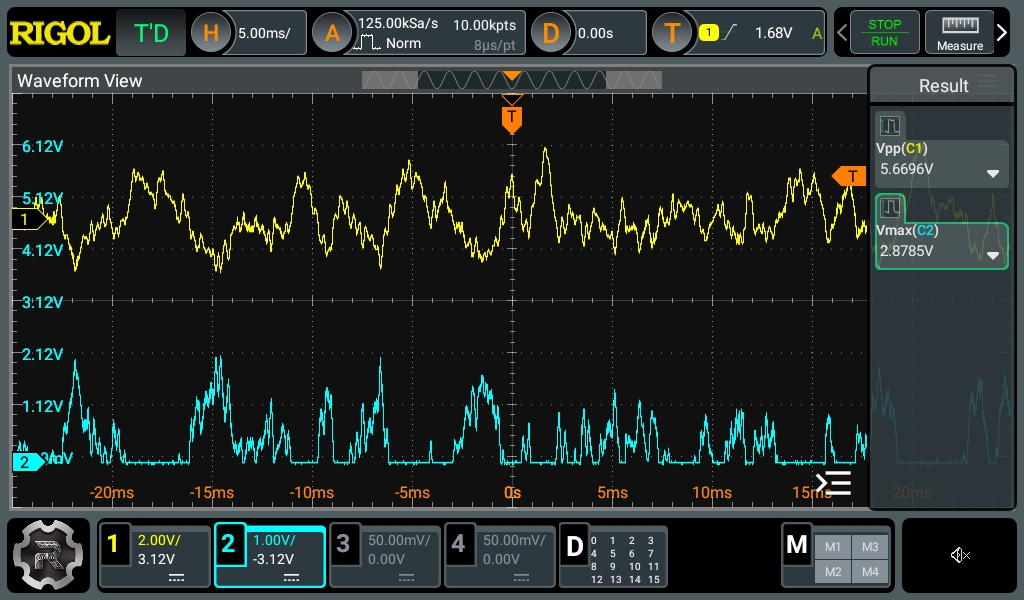Viewport: 1024px width, 600px height.
Task: Click the 5.00ms/ timebase value
Action: click(x=264, y=33)
